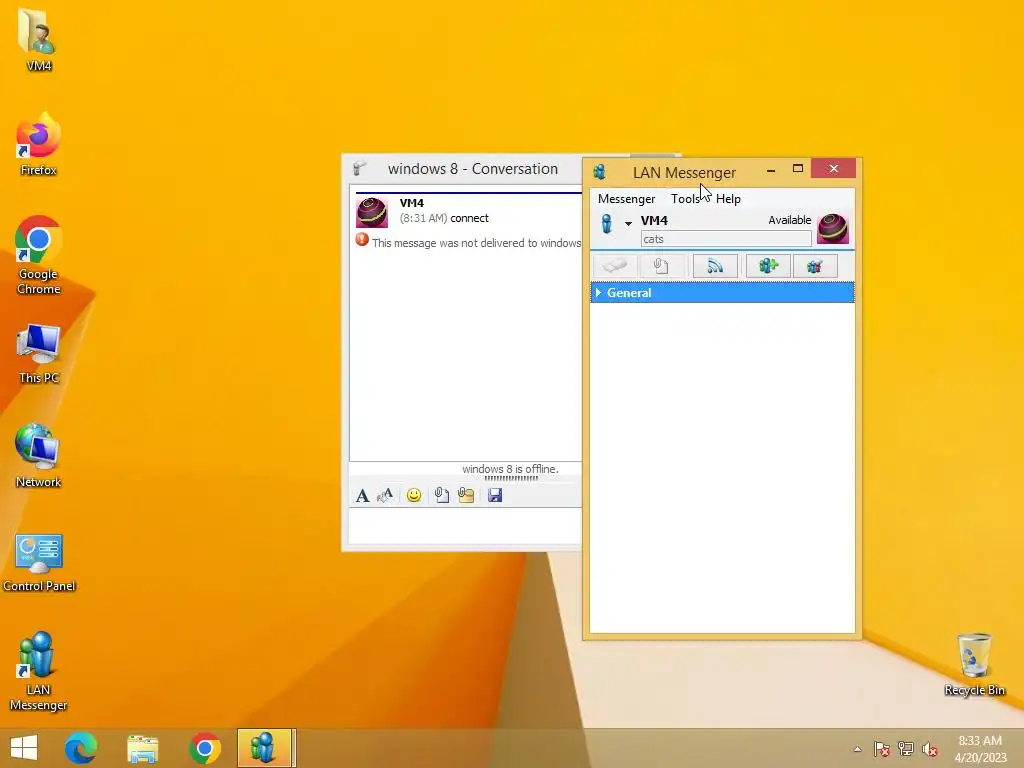Image resolution: width=1024 pixels, height=768 pixels.
Task: Open the font 'A' button in the conversation toolbar
Action: (362, 496)
